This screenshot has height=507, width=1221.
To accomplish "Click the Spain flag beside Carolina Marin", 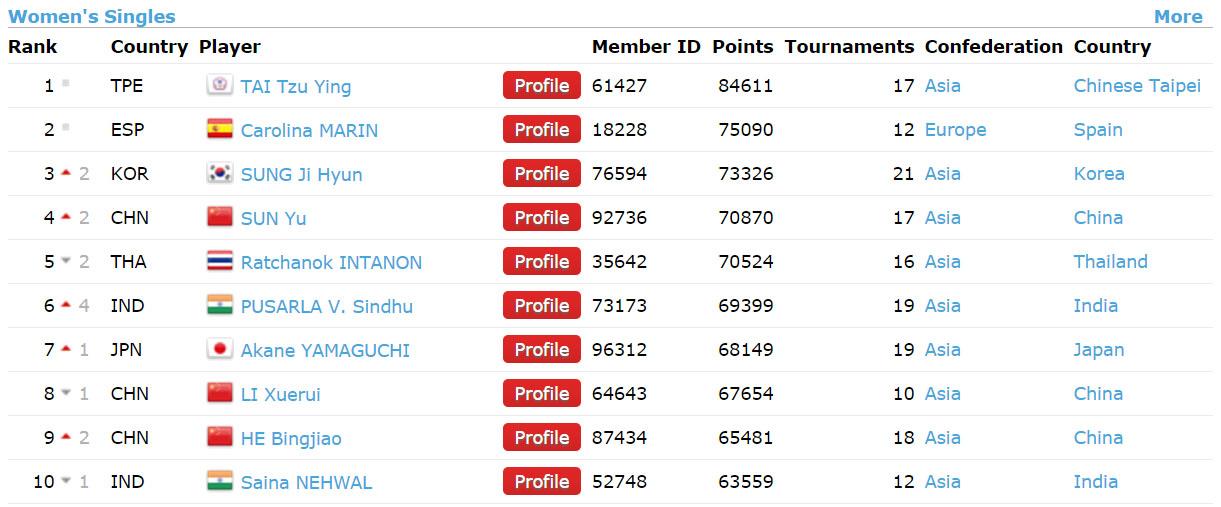I will click(x=219, y=129).
